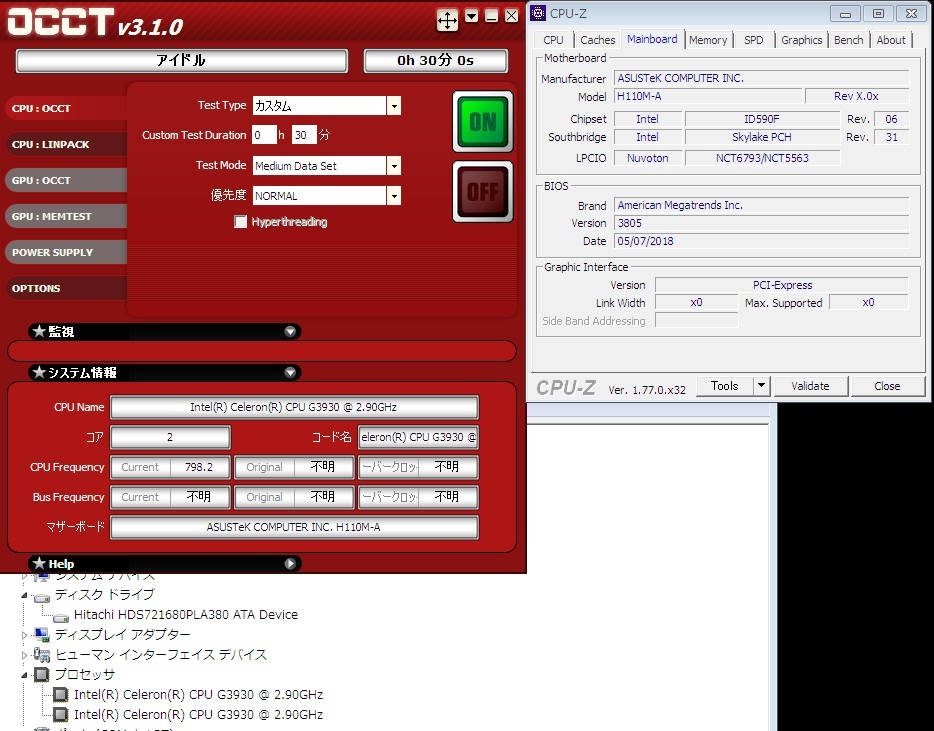Viewport: 934px width, 731px height.
Task: Select Hitachi HDS721680PLA380 ATA Device row
Action: click(x=185, y=614)
